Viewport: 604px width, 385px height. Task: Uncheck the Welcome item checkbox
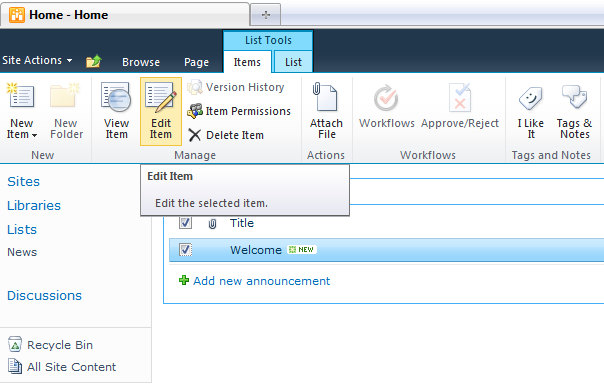pyautogui.click(x=185, y=250)
